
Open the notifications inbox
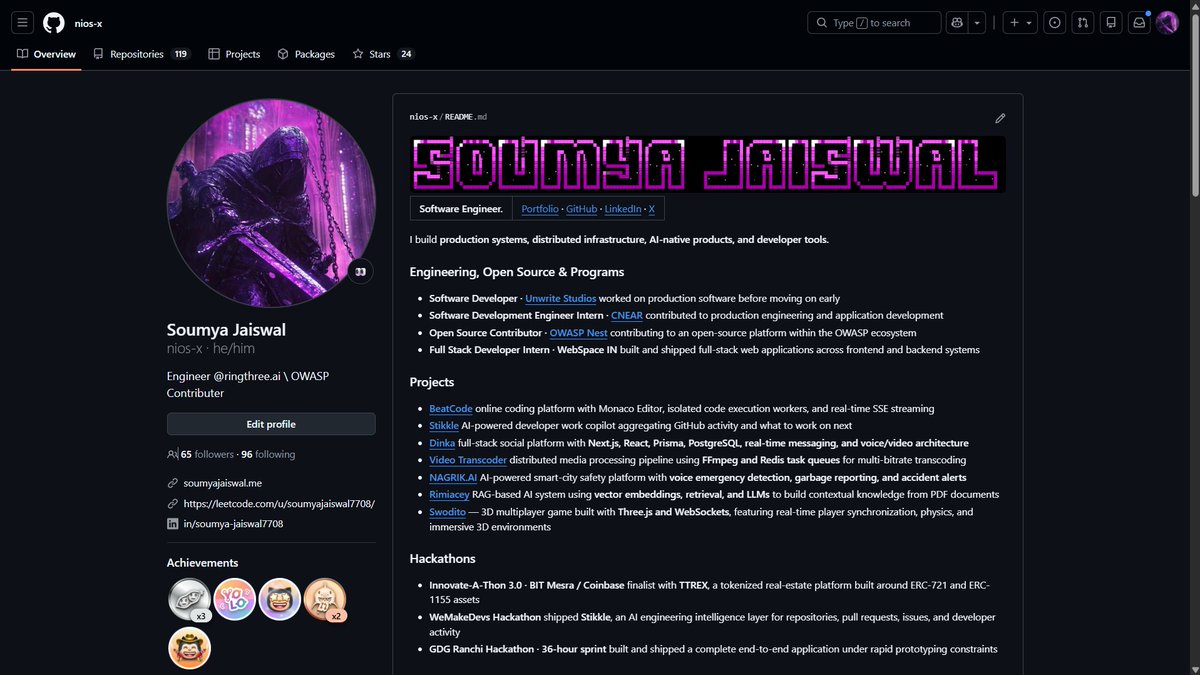coord(1138,22)
